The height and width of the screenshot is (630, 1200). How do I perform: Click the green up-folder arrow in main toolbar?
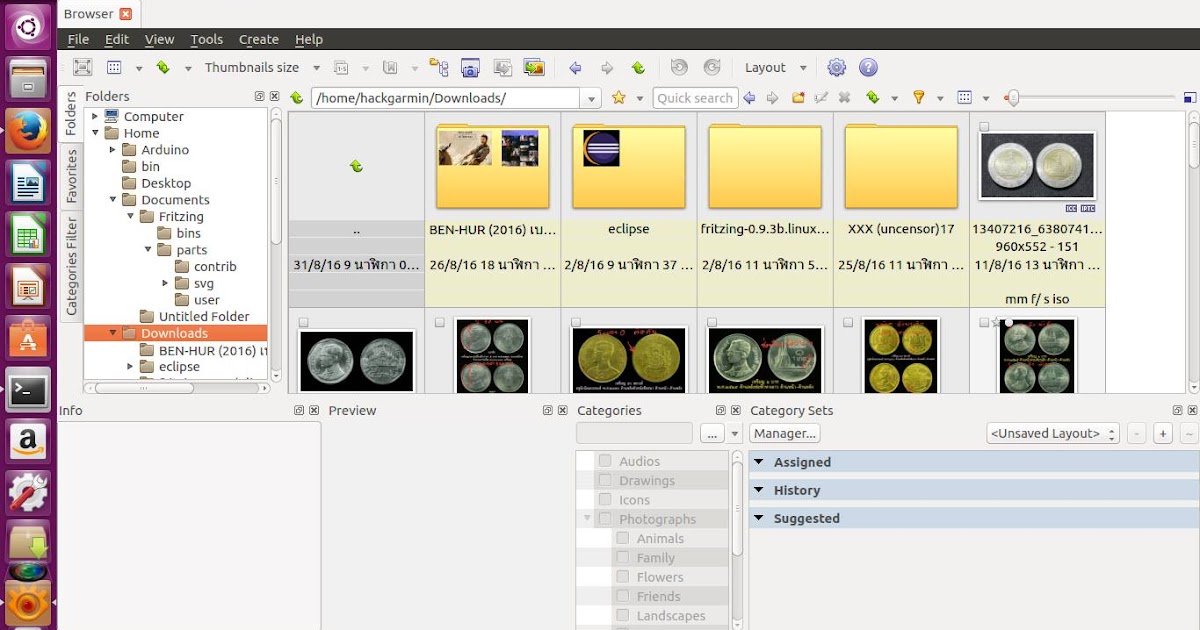[638, 68]
